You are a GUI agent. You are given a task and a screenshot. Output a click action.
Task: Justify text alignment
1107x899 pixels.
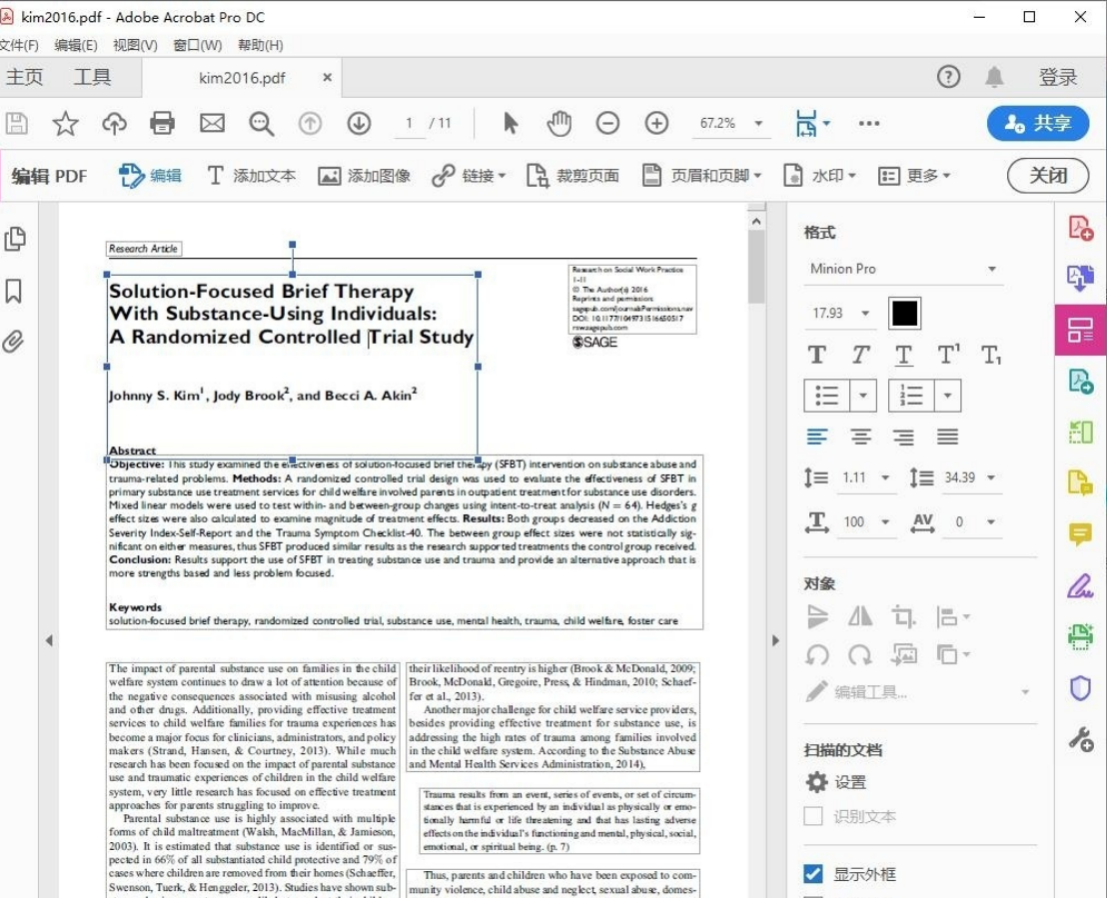pyautogui.click(x=947, y=437)
